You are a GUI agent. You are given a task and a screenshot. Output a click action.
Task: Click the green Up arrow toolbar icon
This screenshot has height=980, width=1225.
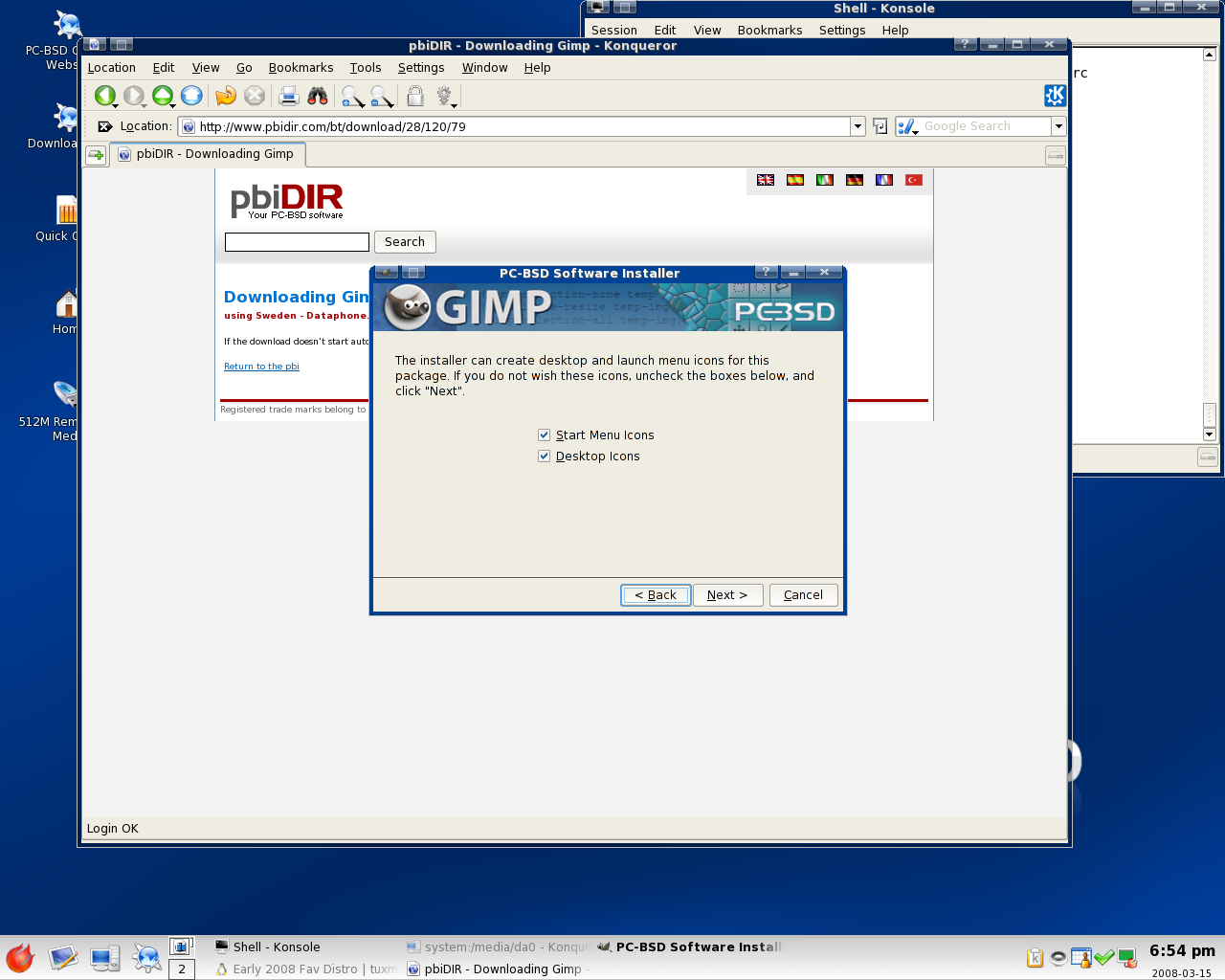tap(163, 96)
